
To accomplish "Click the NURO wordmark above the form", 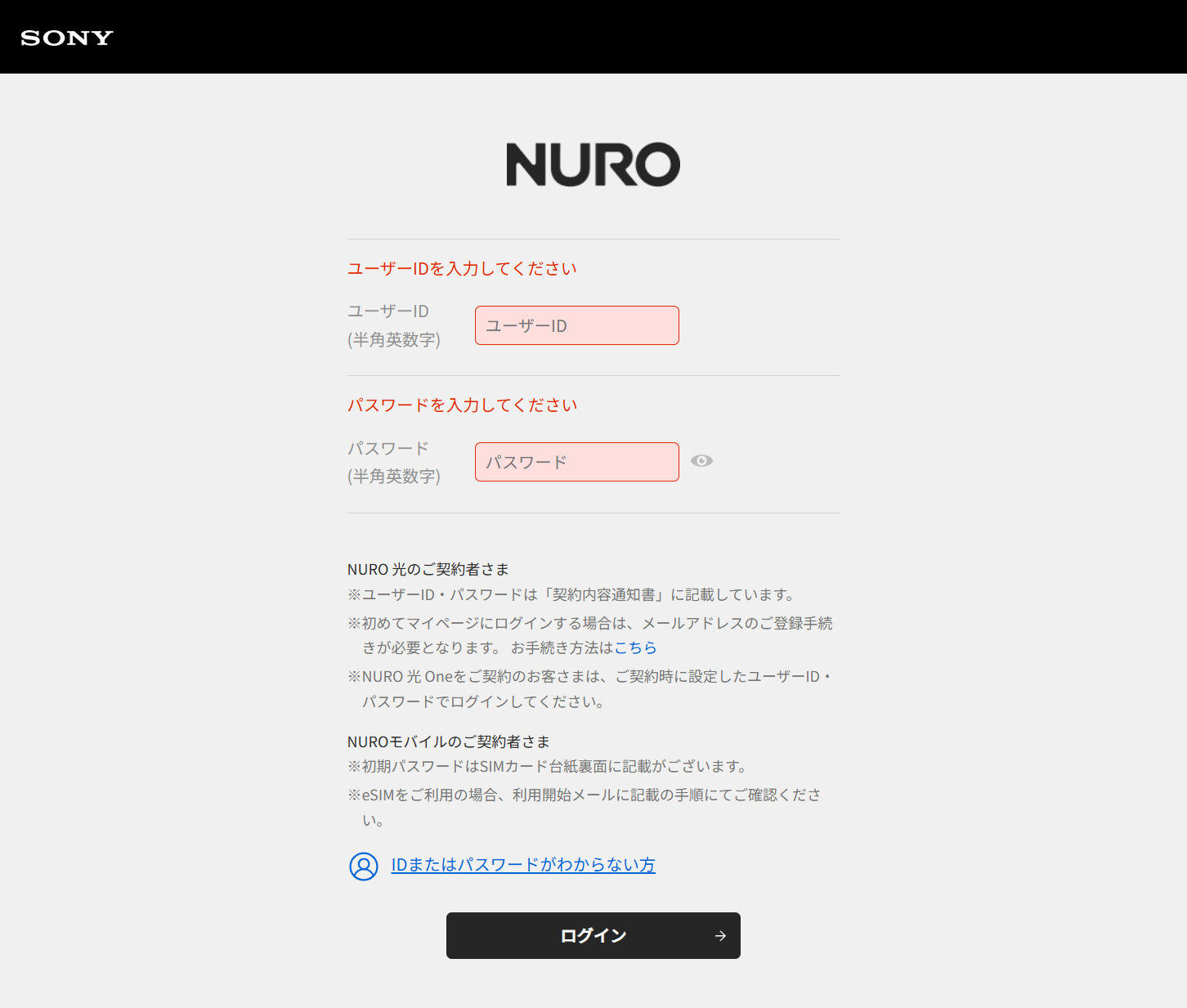I will [x=593, y=164].
